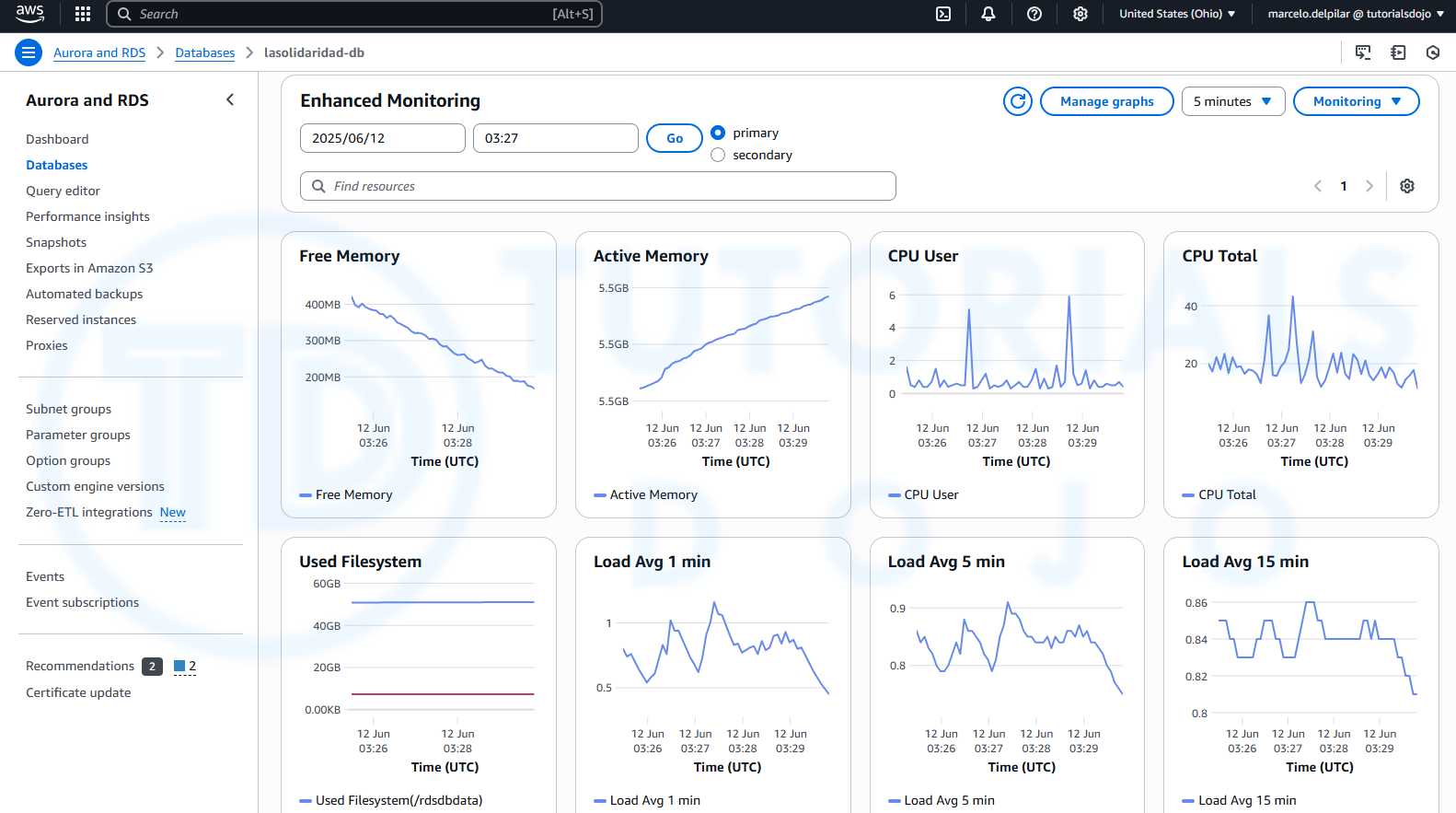The width and height of the screenshot is (1456, 813).
Task: Click the search magnifier in the top bar
Action: click(124, 14)
